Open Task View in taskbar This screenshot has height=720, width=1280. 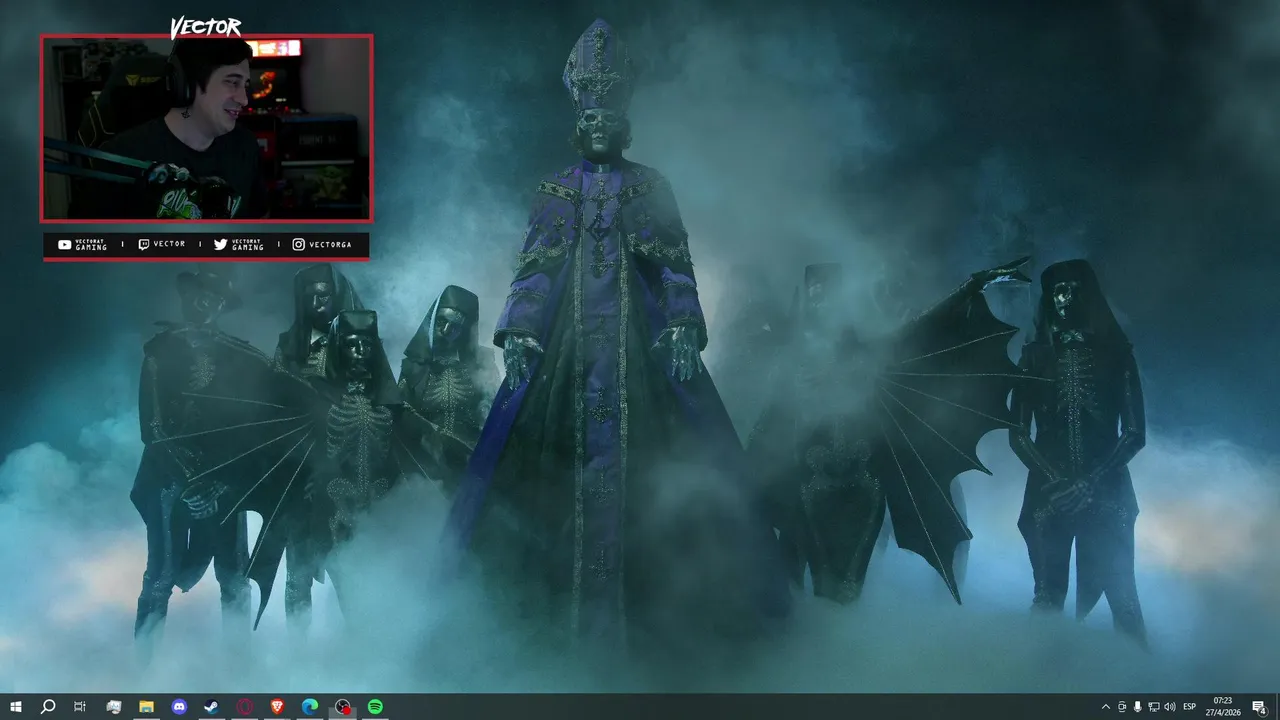[x=80, y=706]
